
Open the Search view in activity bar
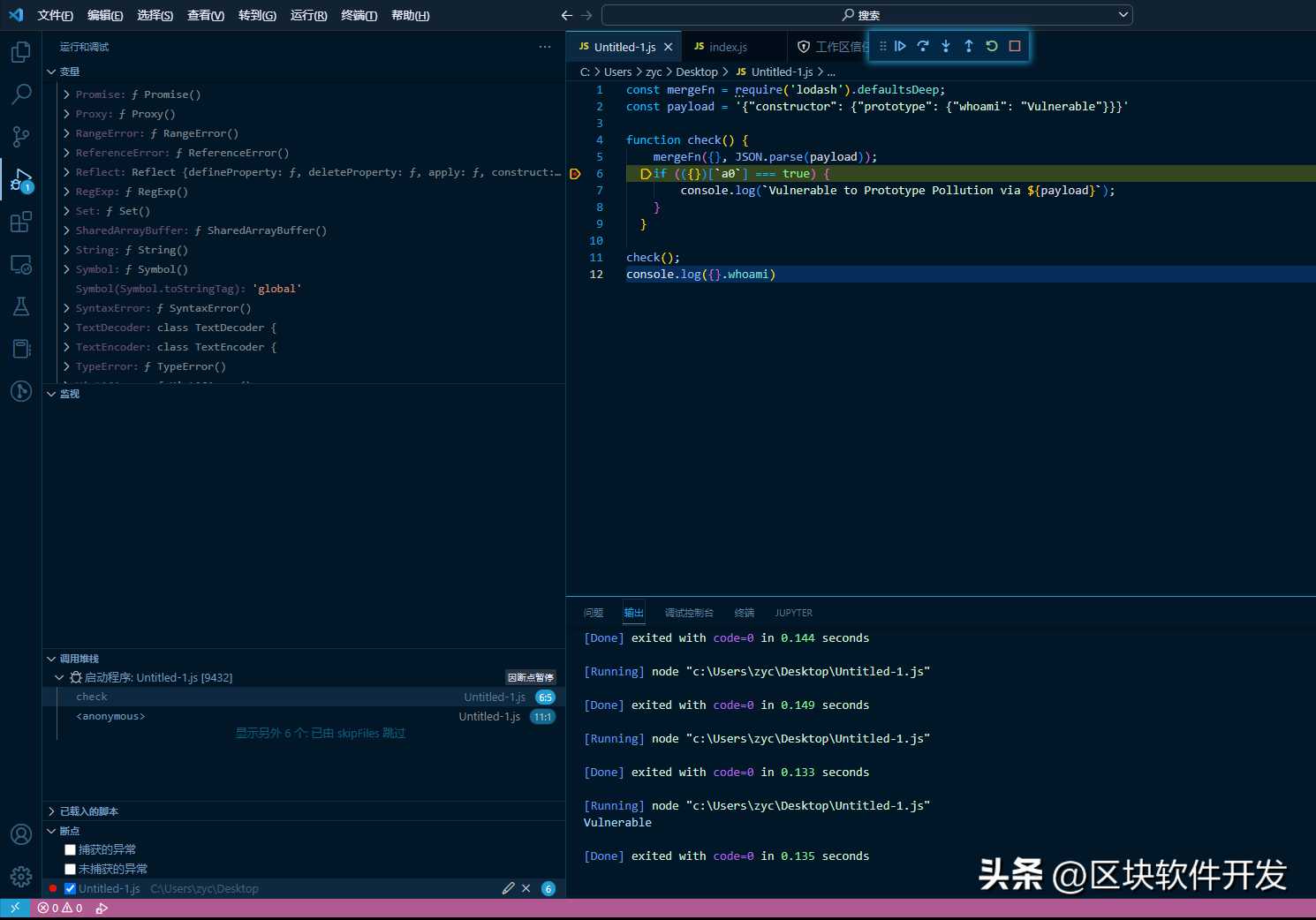[x=21, y=94]
